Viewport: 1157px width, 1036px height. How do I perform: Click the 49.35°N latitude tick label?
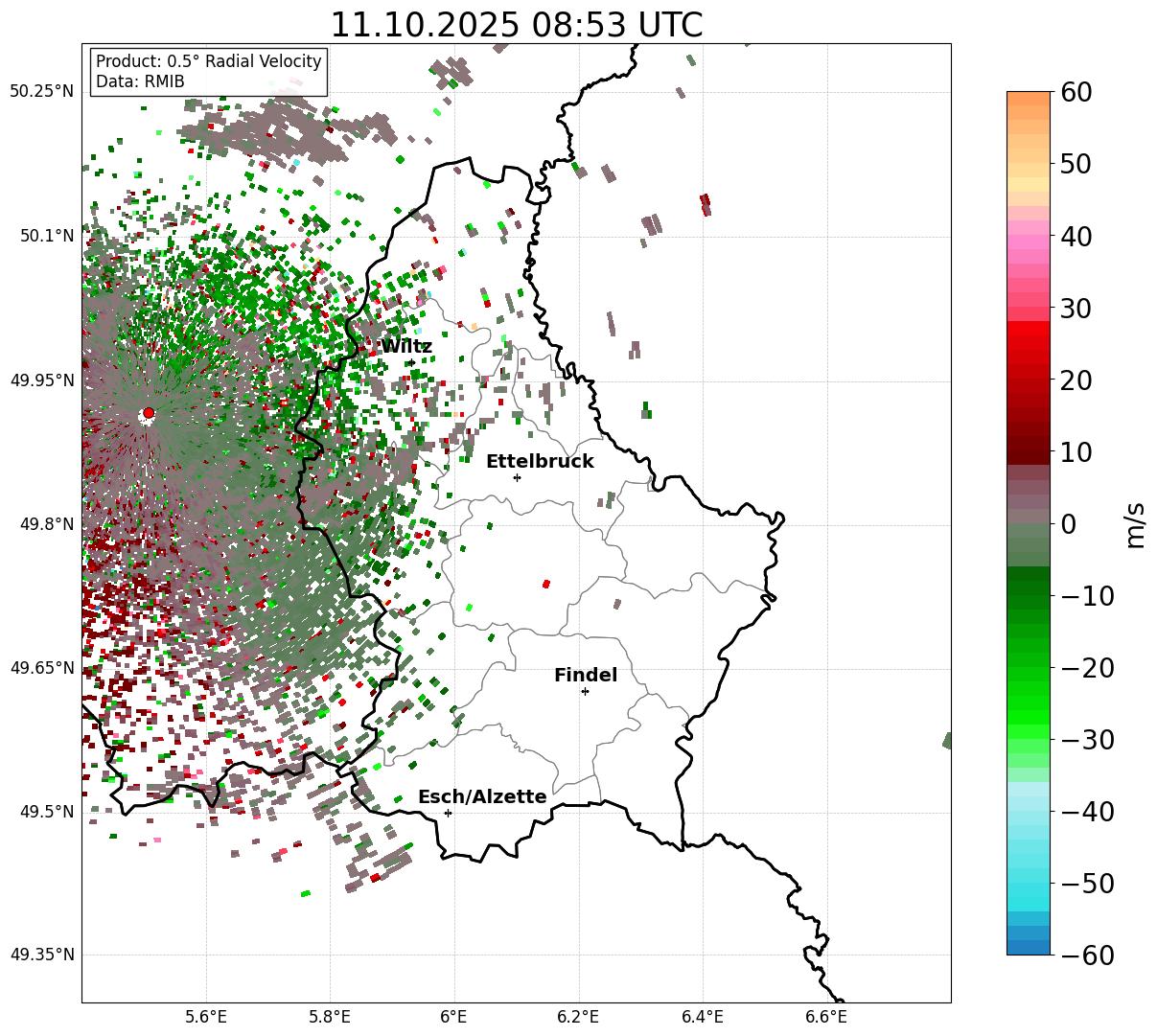[x=41, y=955]
